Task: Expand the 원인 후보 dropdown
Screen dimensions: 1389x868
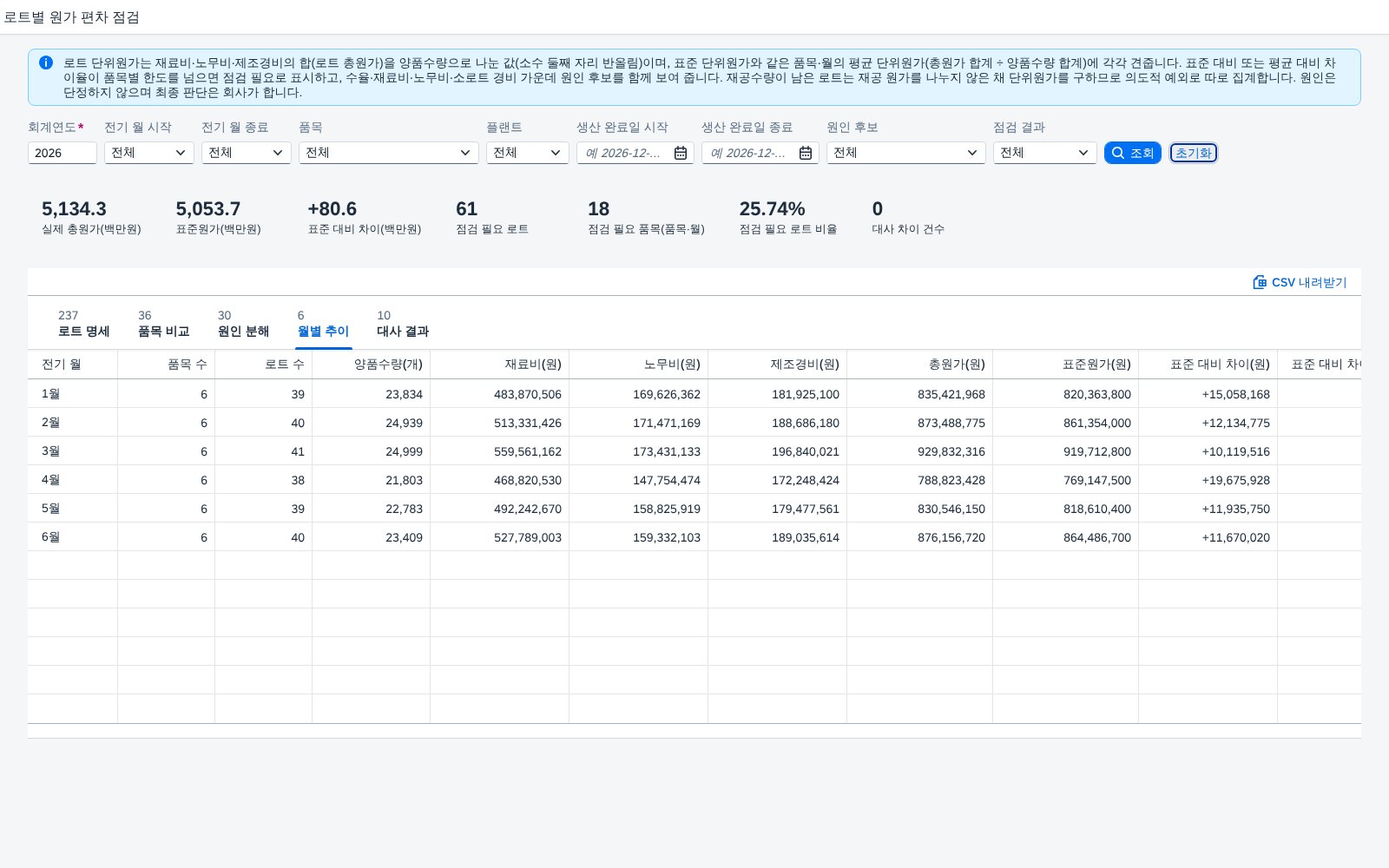Action: click(906, 153)
